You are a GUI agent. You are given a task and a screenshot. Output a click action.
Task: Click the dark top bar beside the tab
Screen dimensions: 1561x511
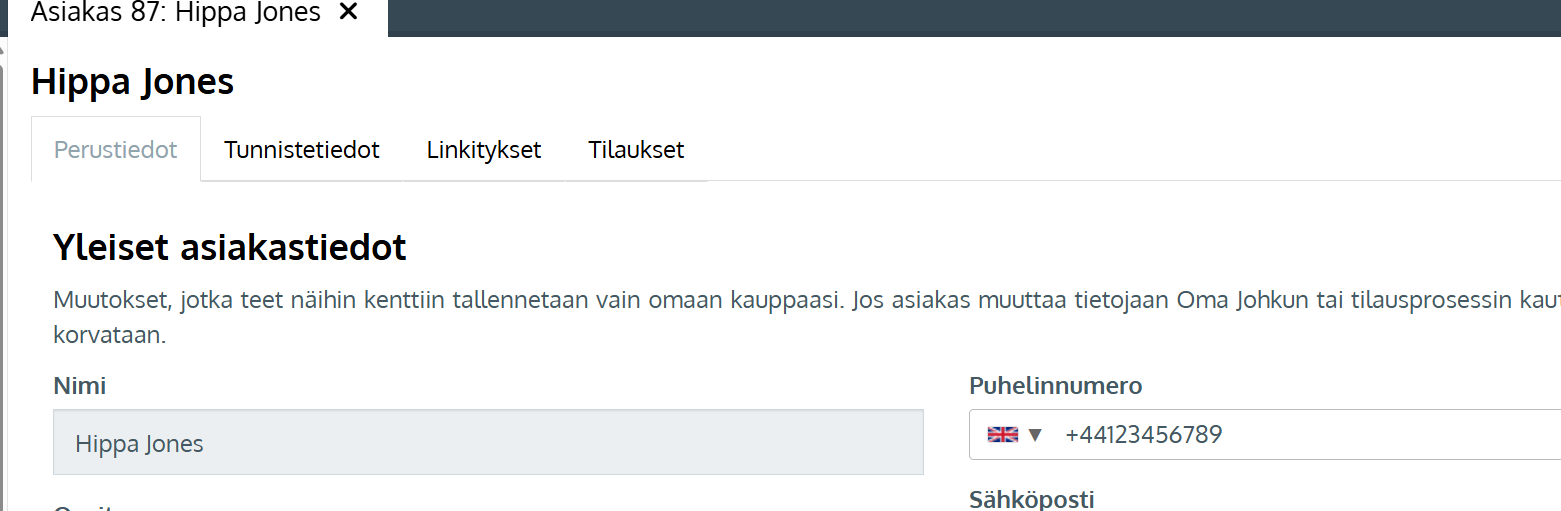pos(974,18)
